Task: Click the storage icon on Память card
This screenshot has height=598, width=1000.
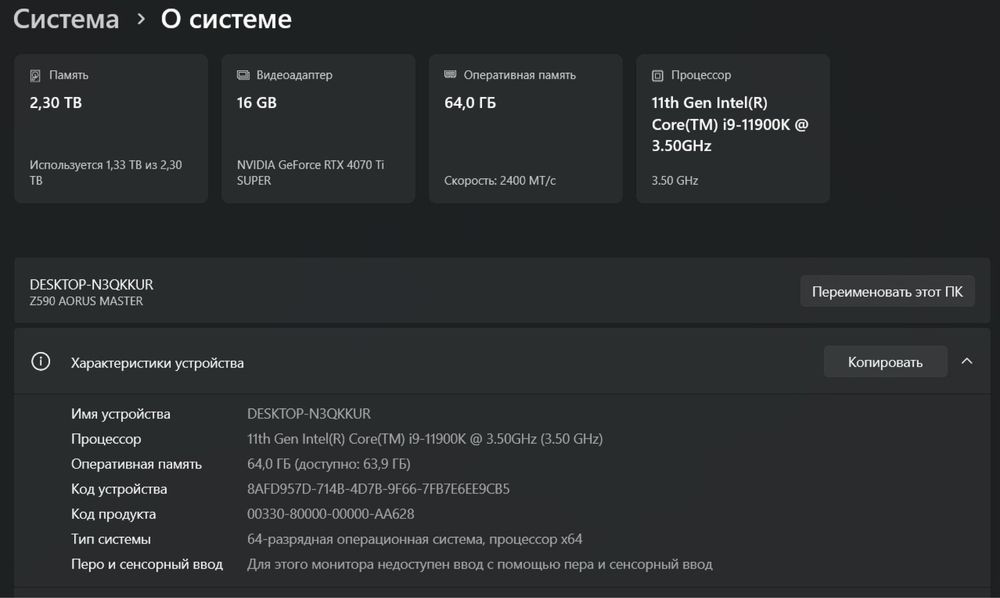Action: tap(36, 75)
